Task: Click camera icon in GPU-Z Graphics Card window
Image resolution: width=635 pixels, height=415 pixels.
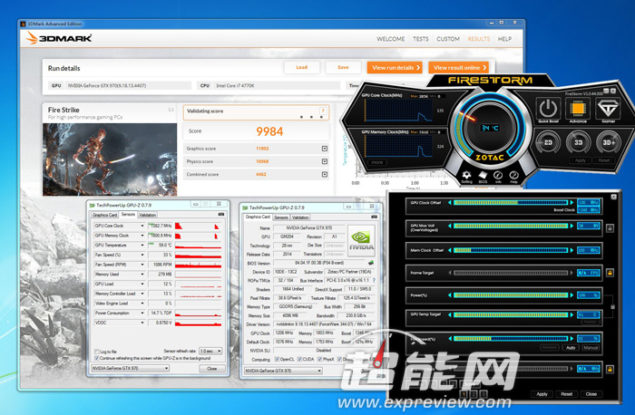Action: tap(374, 217)
